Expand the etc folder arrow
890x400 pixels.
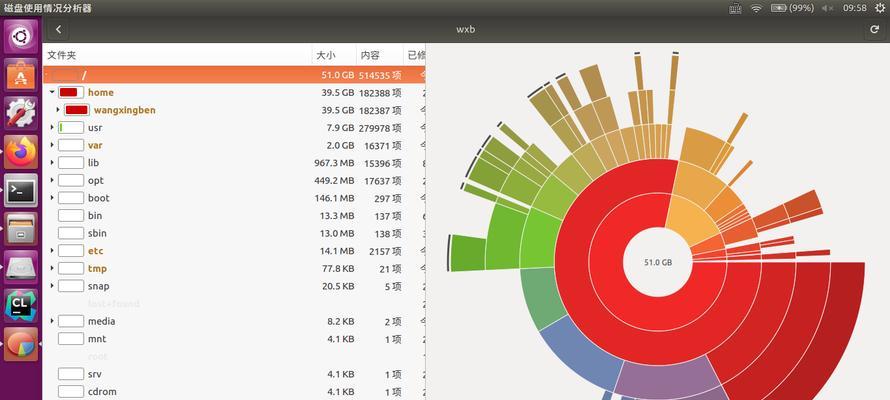[x=52, y=251]
